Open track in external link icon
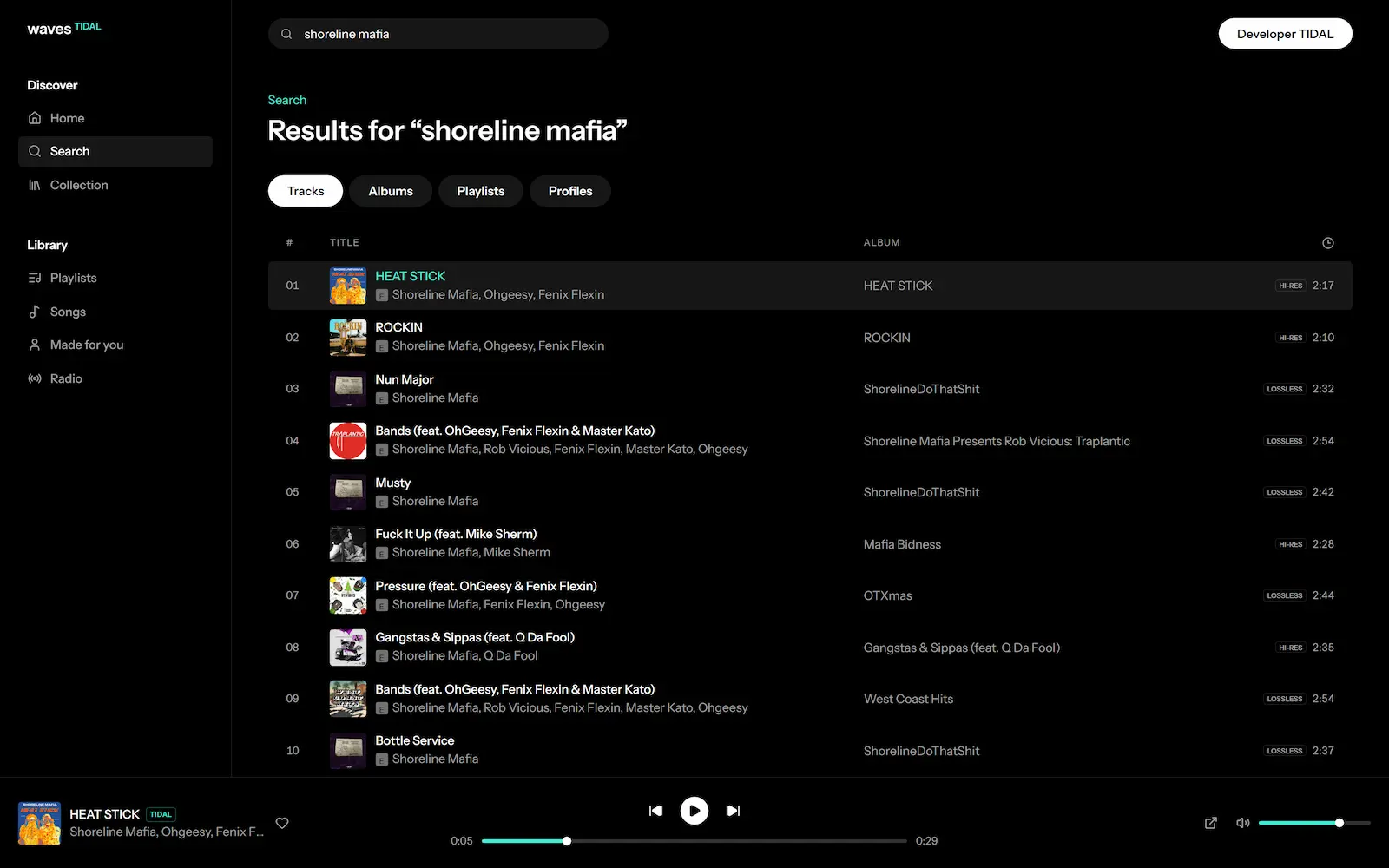1389x868 pixels. 1211,823
